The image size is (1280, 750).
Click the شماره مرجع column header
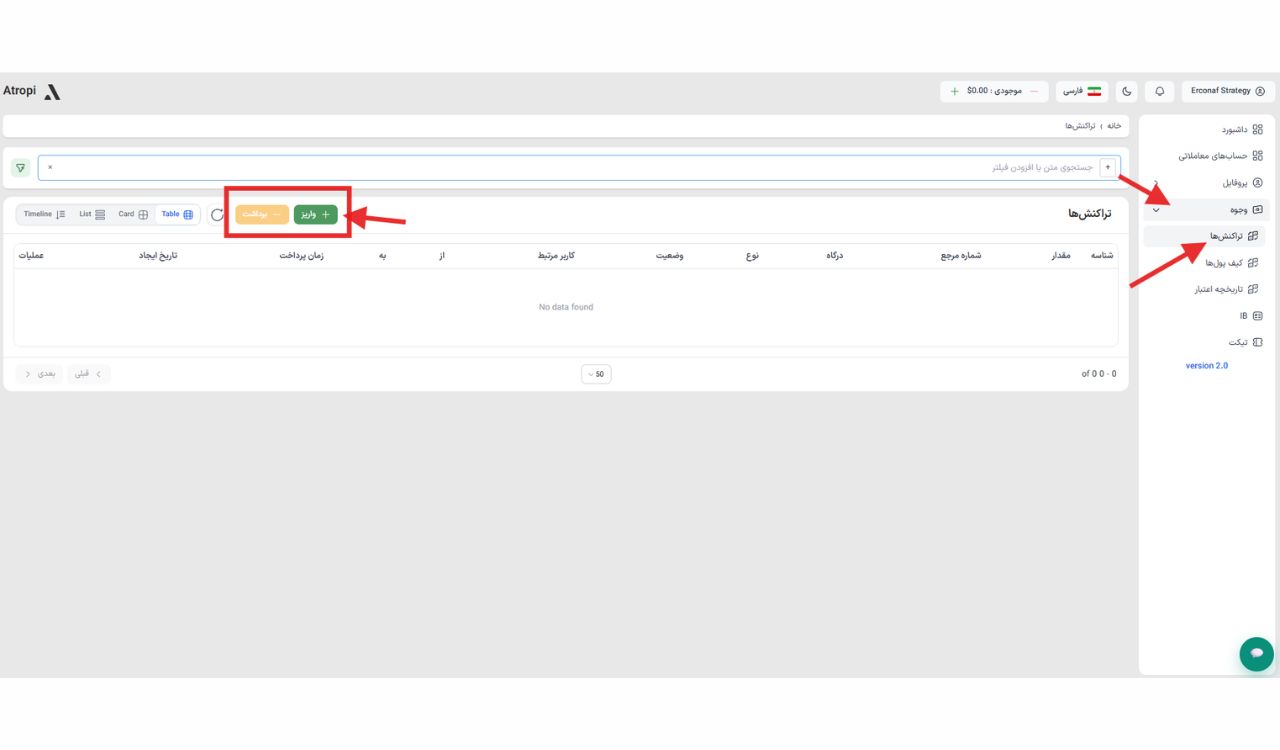pyautogui.click(x=960, y=256)
